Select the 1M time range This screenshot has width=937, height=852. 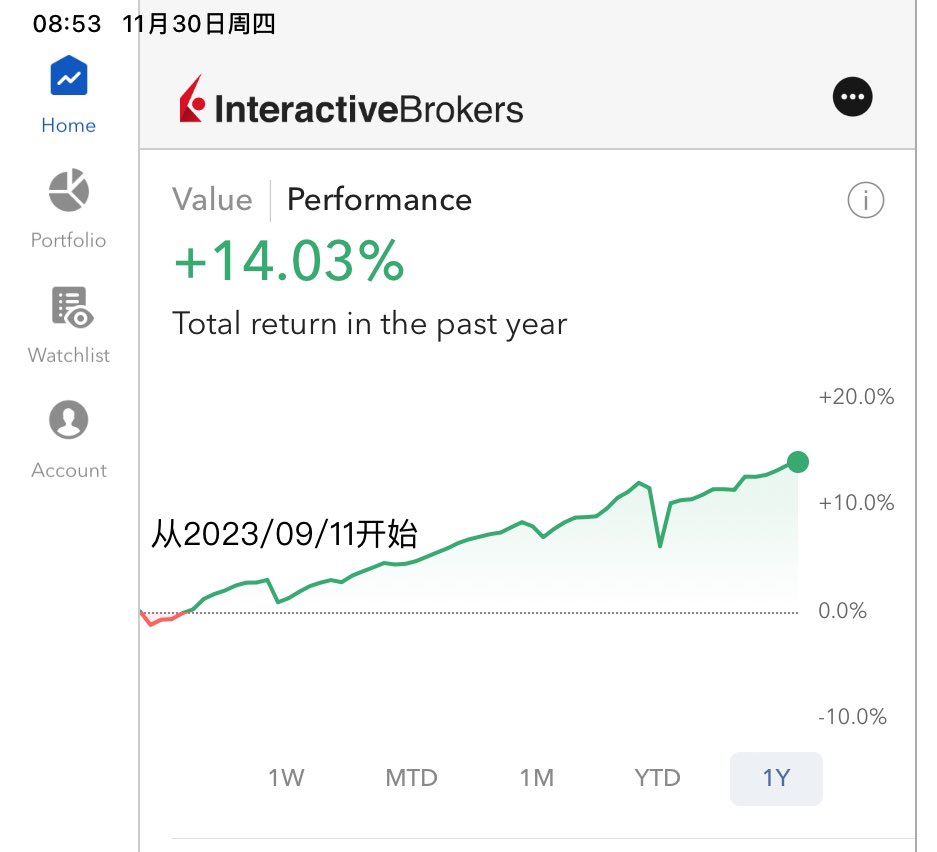(537, 778)
